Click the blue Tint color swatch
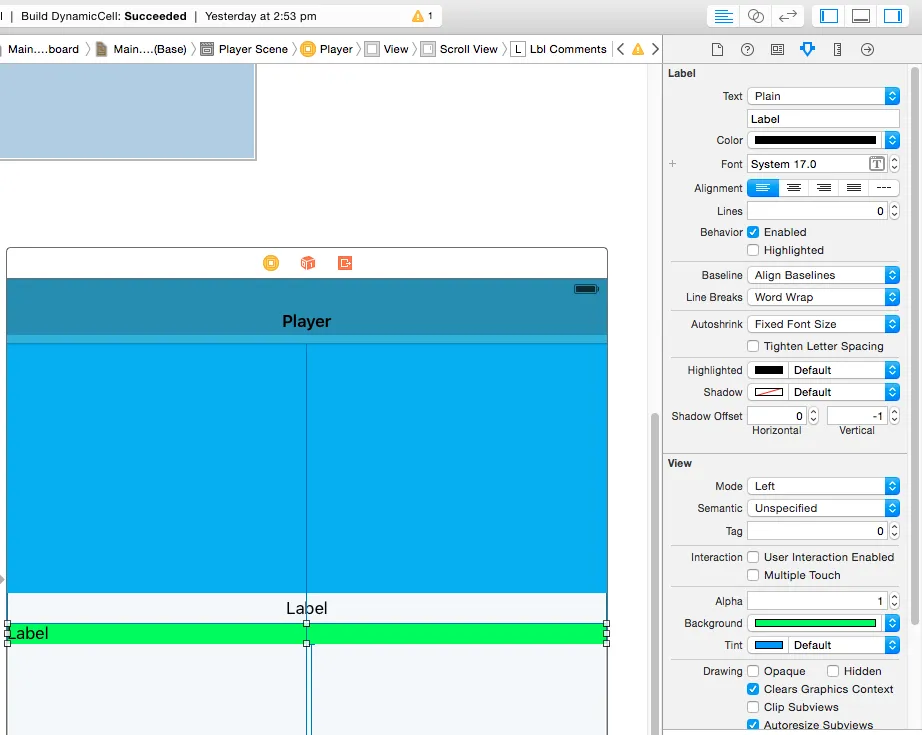Screen dimensions: 922x735 point(769,645)
